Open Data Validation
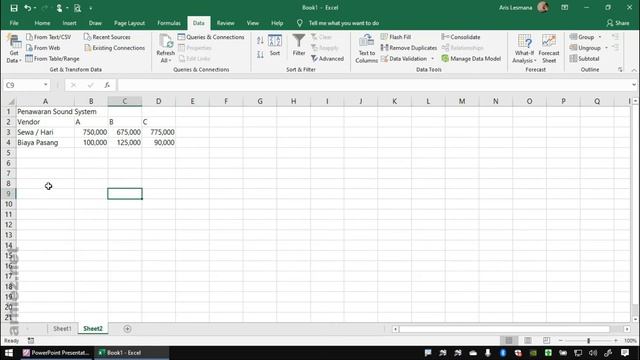Viewport: 640px width, 360px height. coord(404,59)
